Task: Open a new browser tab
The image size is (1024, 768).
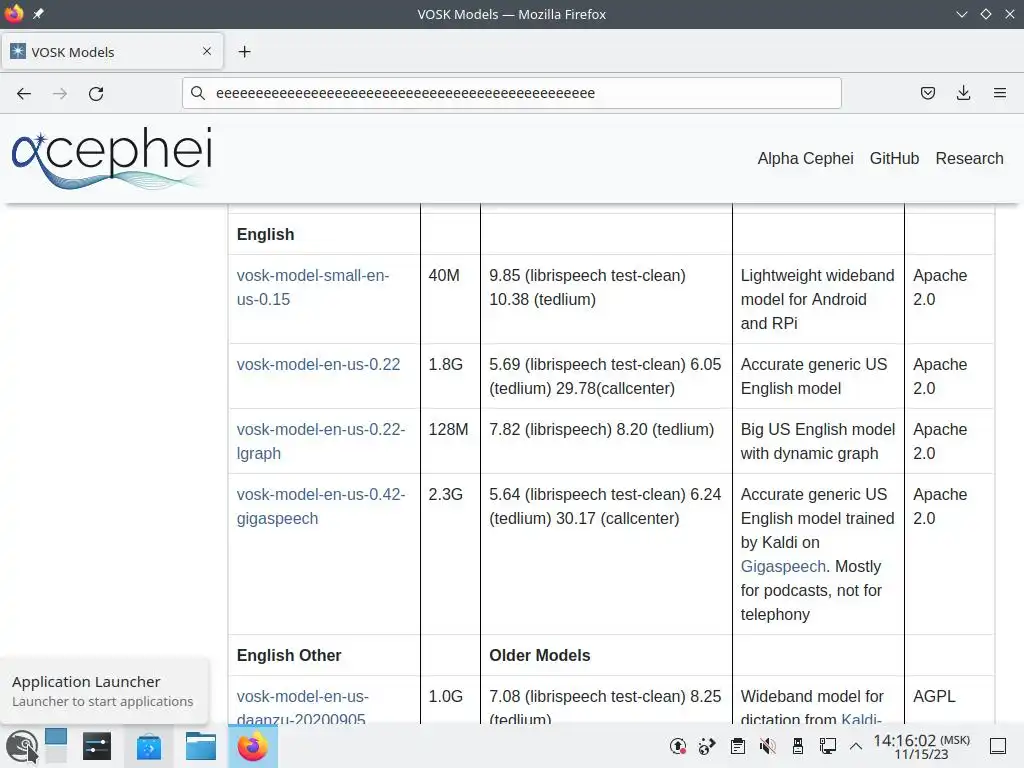Action: tap(244, 52)
